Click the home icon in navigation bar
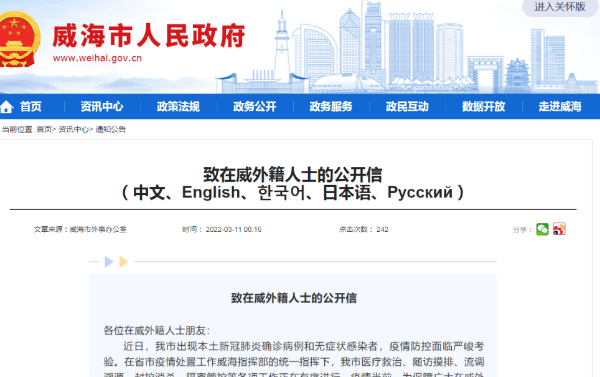The image size is (600, 377). tap(6, 107)
